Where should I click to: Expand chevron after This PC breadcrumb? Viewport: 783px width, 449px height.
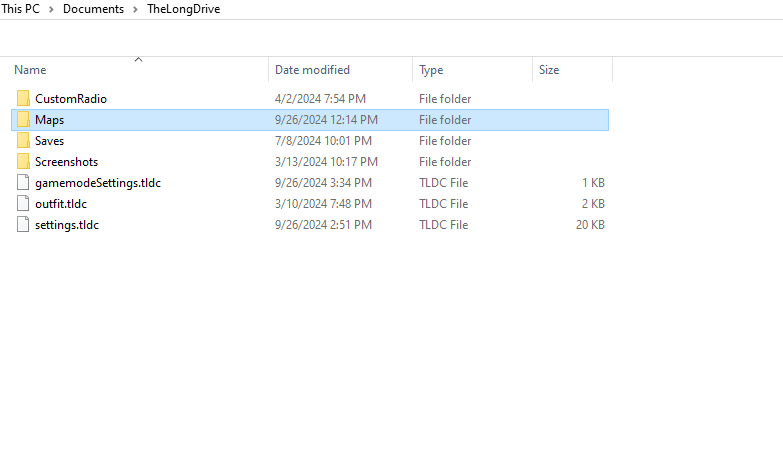coord(51,9)
